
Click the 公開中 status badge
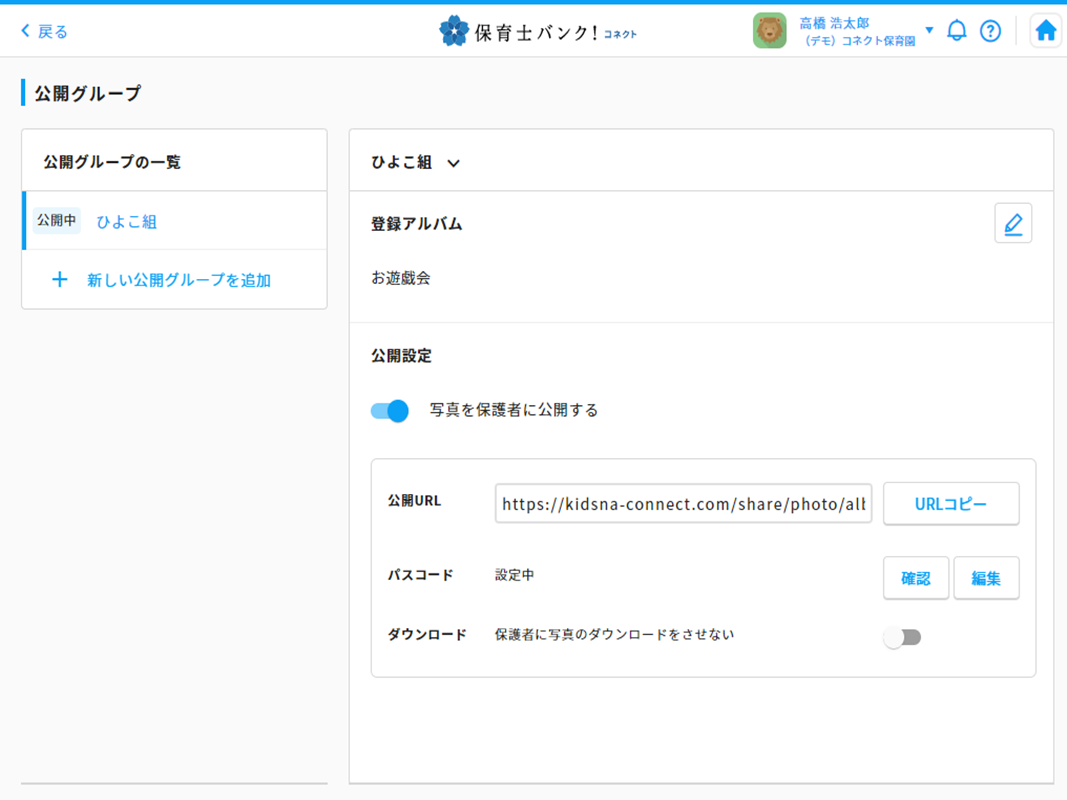point(57,221)
